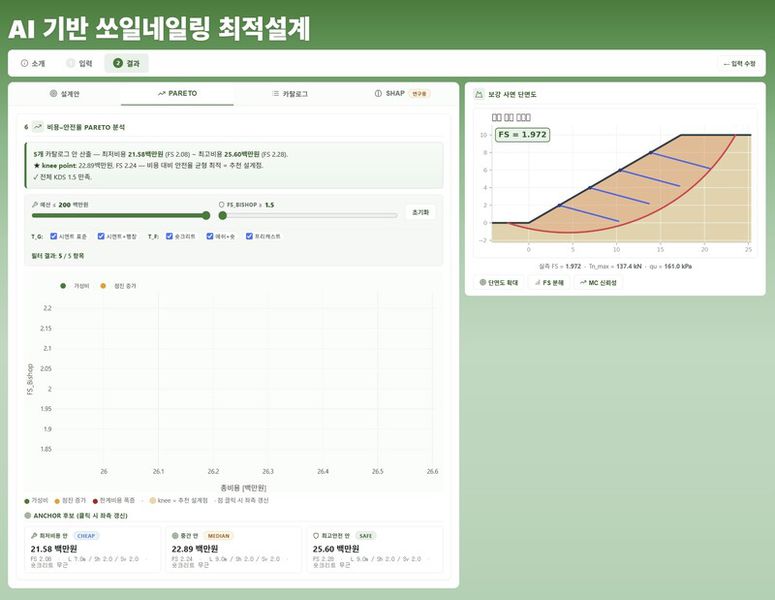Click the list icon on 카탈로그 tab
Screen dimensions: 775x600
275,93
